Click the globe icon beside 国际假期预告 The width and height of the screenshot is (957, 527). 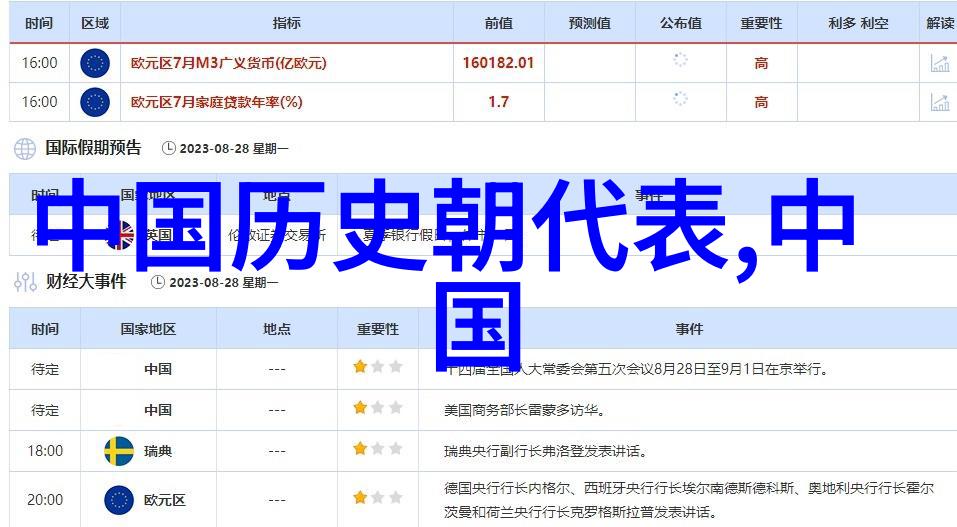point(25,149)
